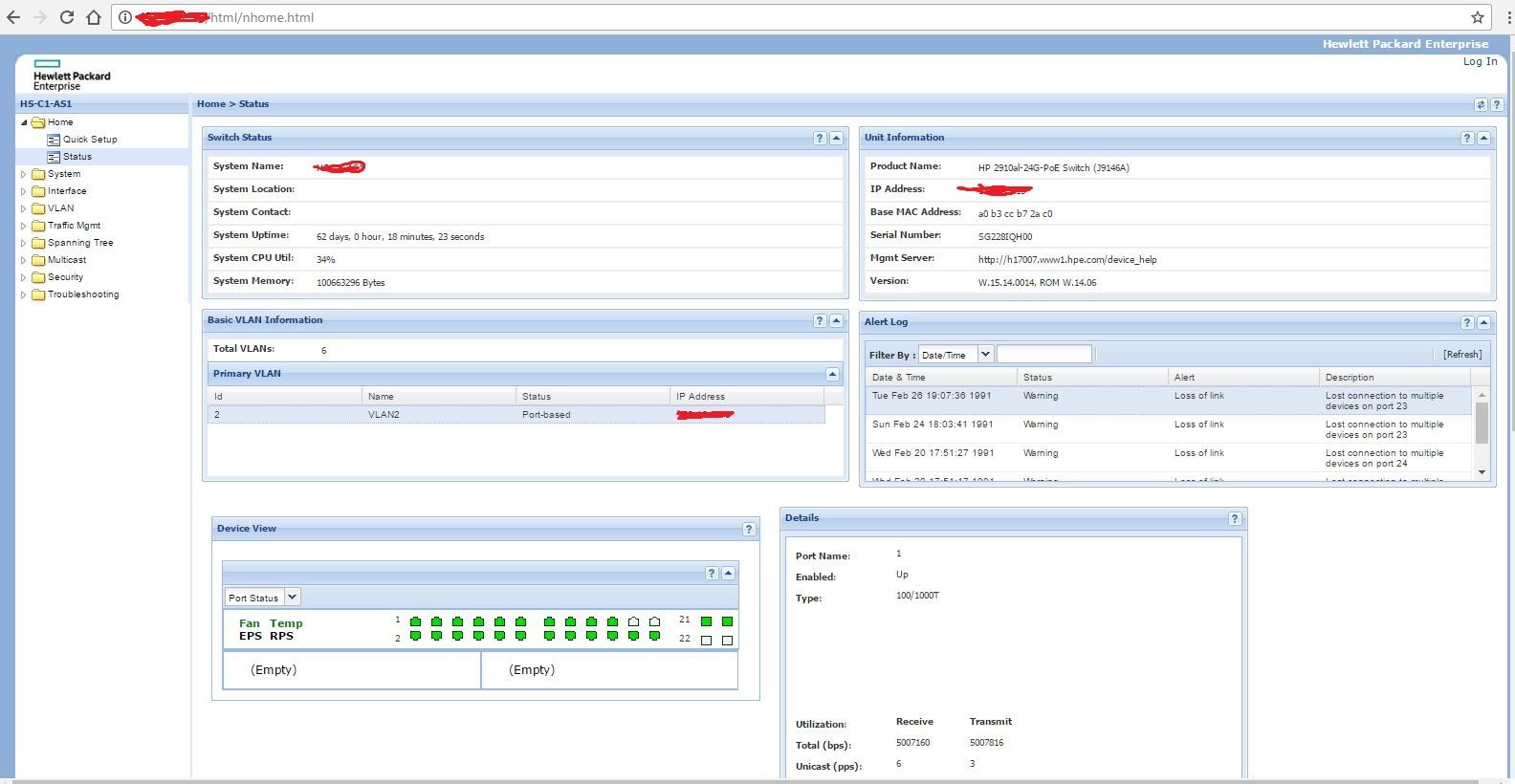1515x784 pixels.
Task: Collapse the Alert Log panel
Action: click(1483, 322)
